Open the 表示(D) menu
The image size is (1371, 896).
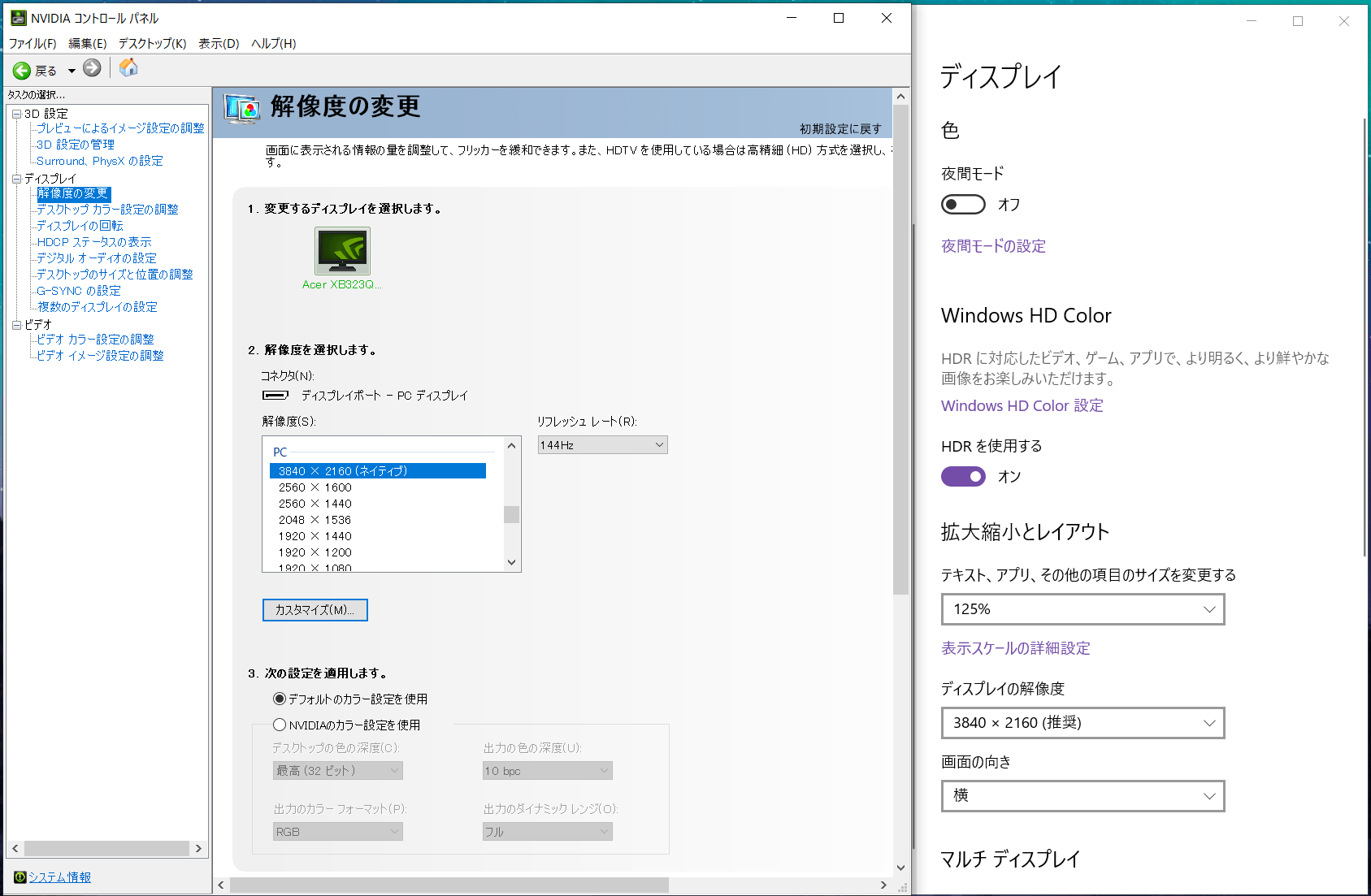219,44
